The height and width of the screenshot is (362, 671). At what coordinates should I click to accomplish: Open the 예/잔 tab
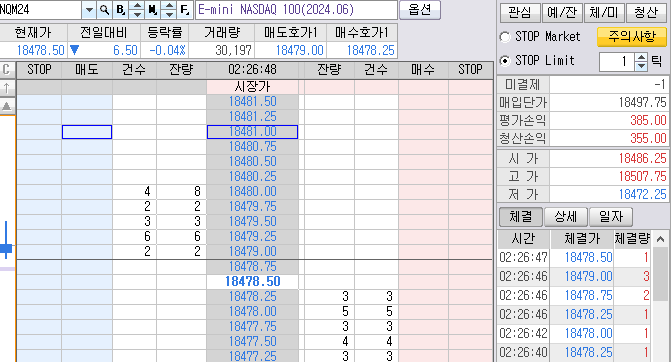point(562,13)
